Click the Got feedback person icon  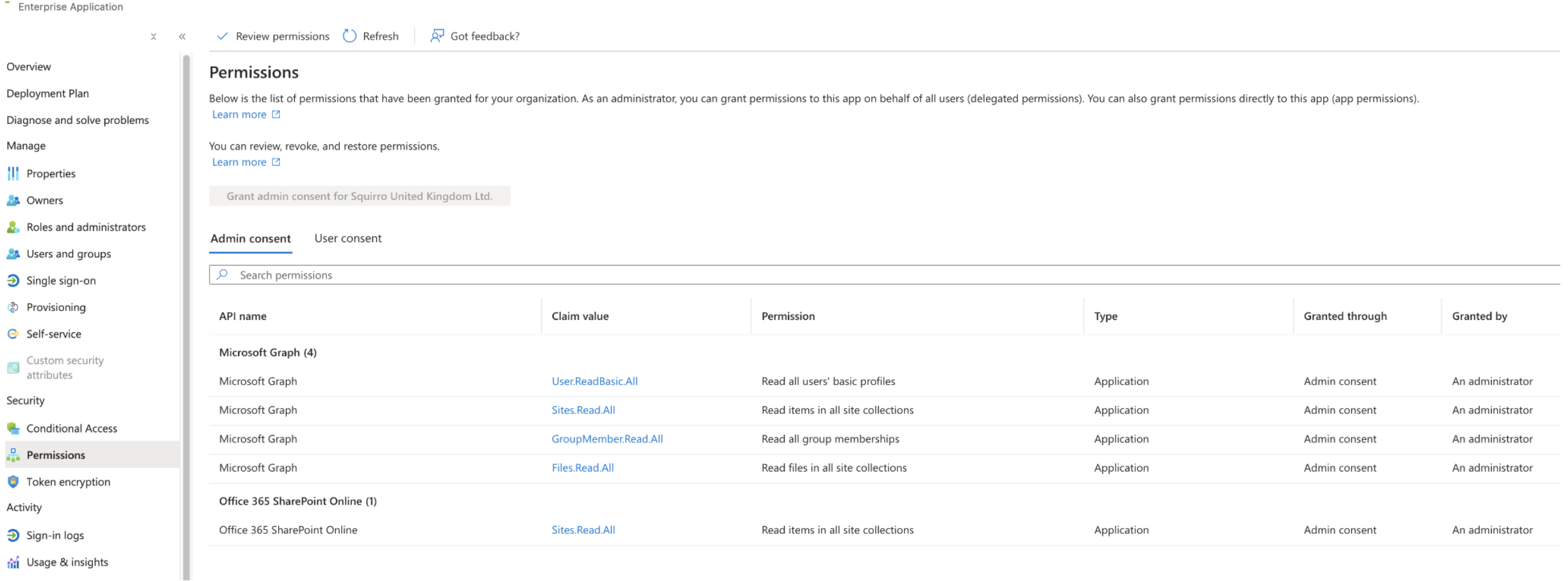pos(437,36)
